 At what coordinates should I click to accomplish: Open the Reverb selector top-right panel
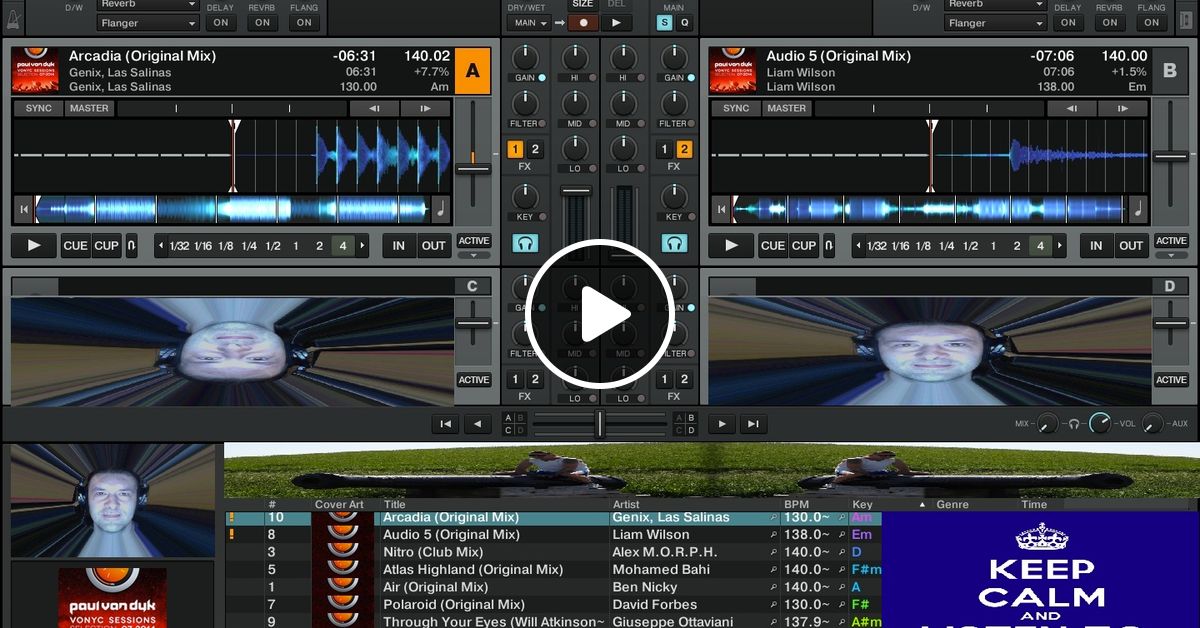pos(994,5)
